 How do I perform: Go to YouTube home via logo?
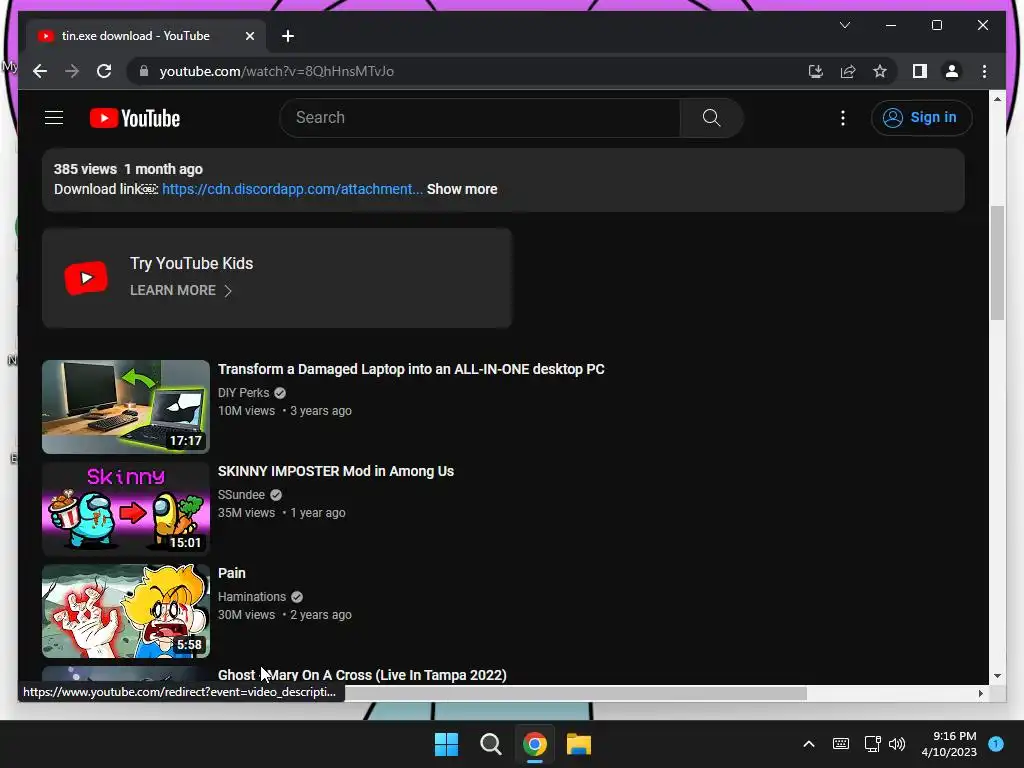(135, 118)
